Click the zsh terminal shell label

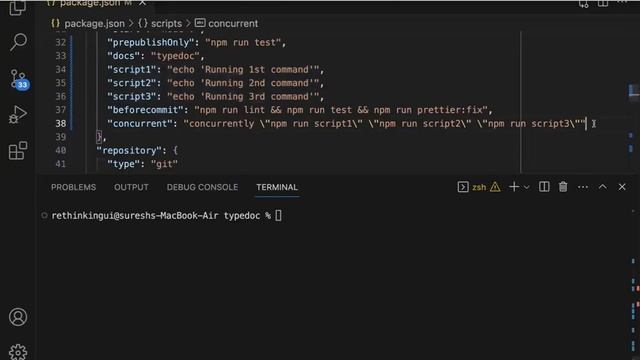[x=479, y=187]
